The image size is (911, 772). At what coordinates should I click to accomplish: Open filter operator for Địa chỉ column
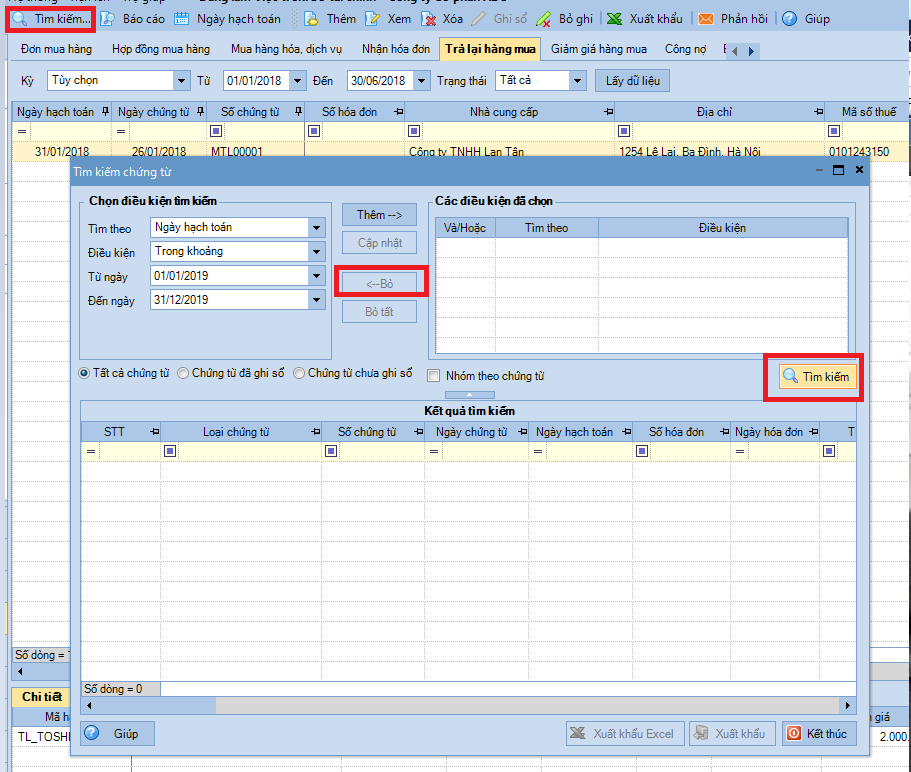click(624, 131)
